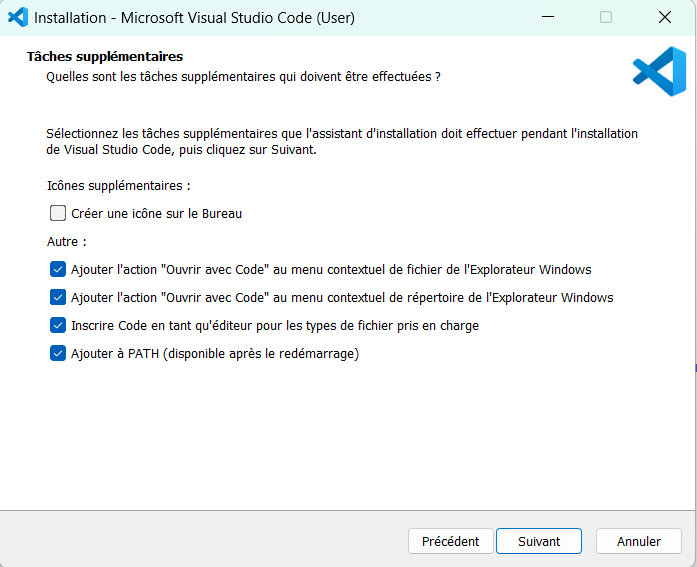
Task: Click the large VS Code logo in header
Action: click(x=660, y=71)
